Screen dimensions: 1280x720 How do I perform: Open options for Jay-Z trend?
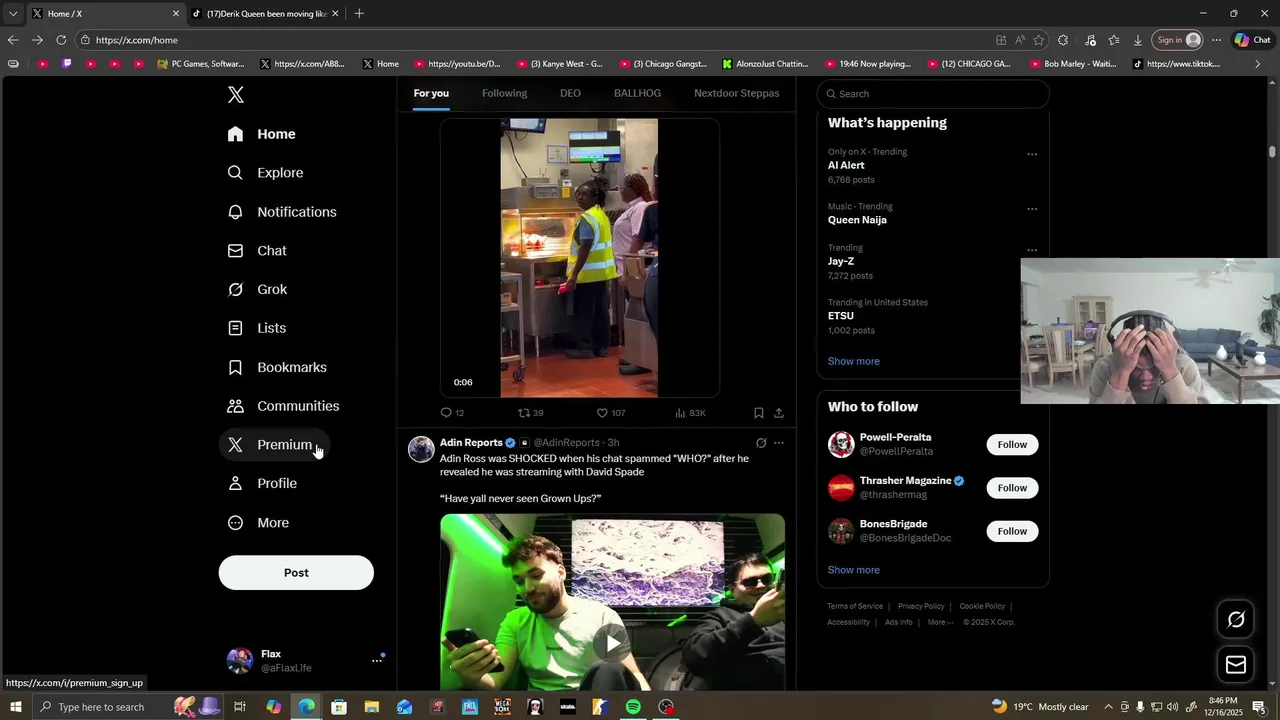point(1032,250)
